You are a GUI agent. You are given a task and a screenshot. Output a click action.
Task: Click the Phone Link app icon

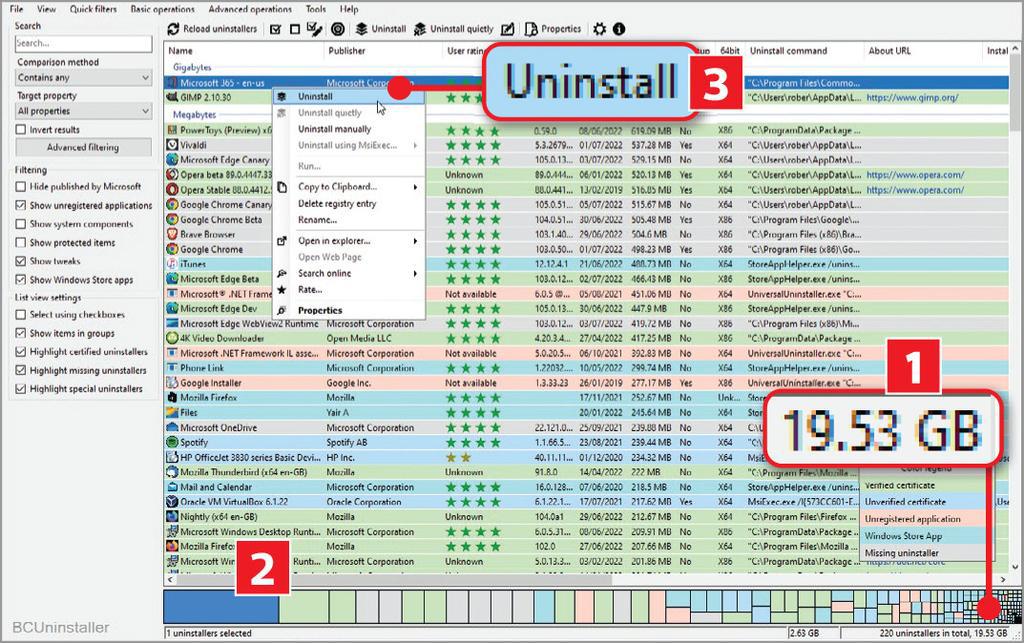point(172,368)
